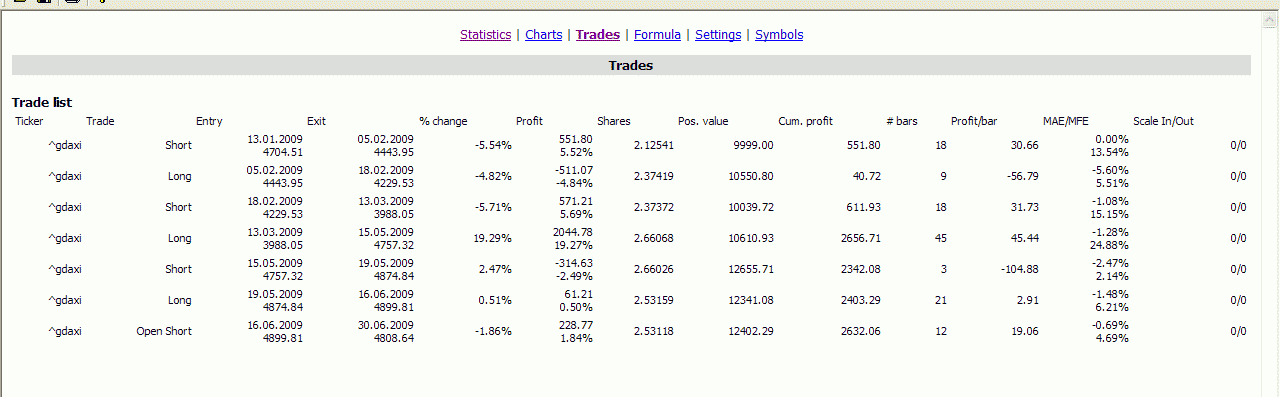Viewport: 1280px width, 397px height.
Task: Click the 2656.71 cumulative profit value
Action: (858, 238)
